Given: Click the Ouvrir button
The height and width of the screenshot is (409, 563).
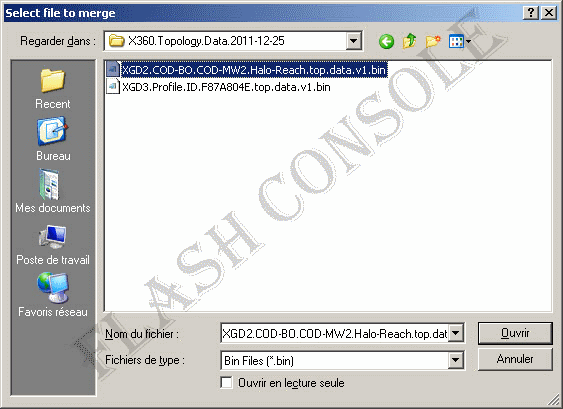Looking at the screenshot, I should 515,333.
